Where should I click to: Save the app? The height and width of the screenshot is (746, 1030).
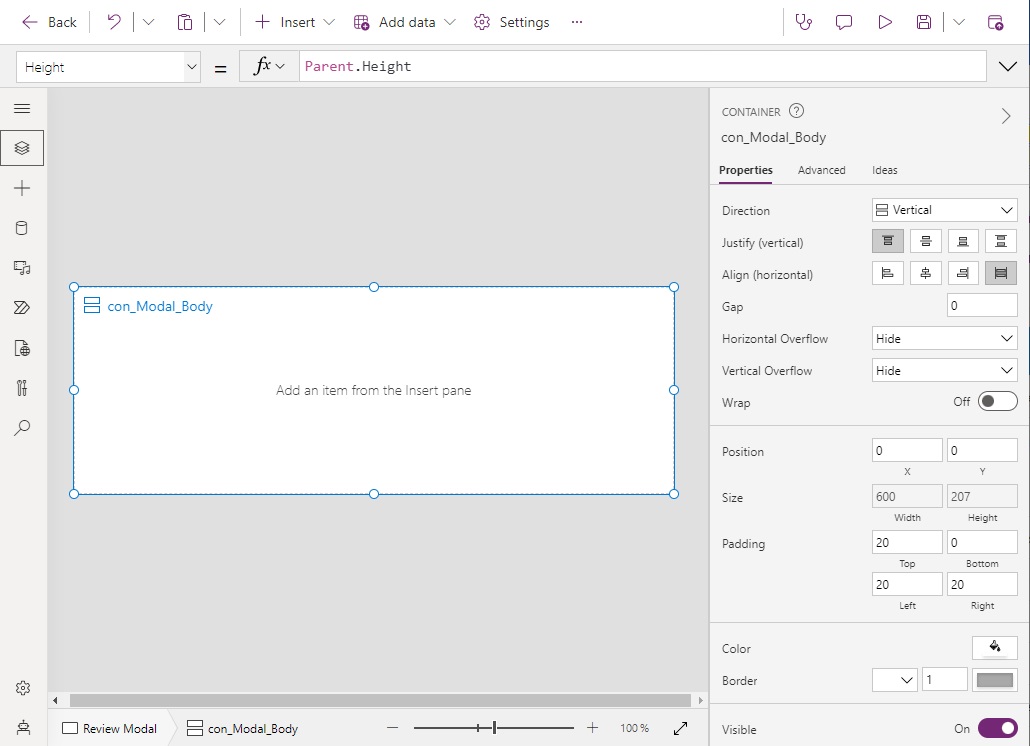pos(923,21)
